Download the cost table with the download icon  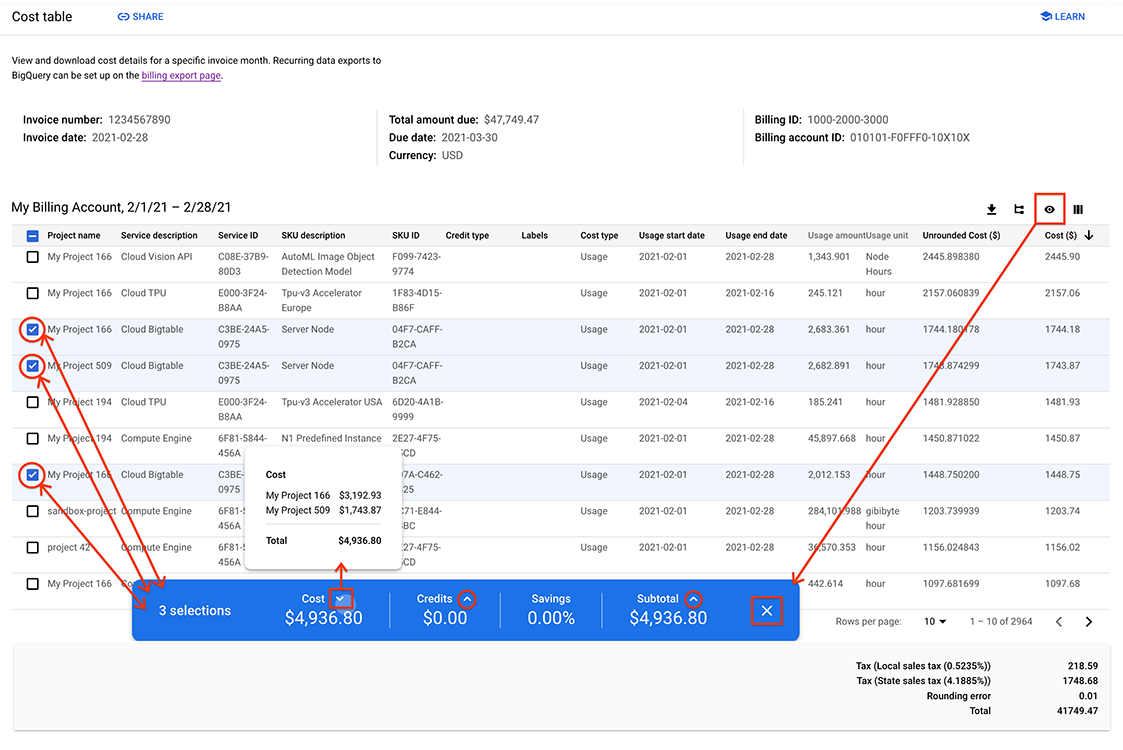(991, 209)
